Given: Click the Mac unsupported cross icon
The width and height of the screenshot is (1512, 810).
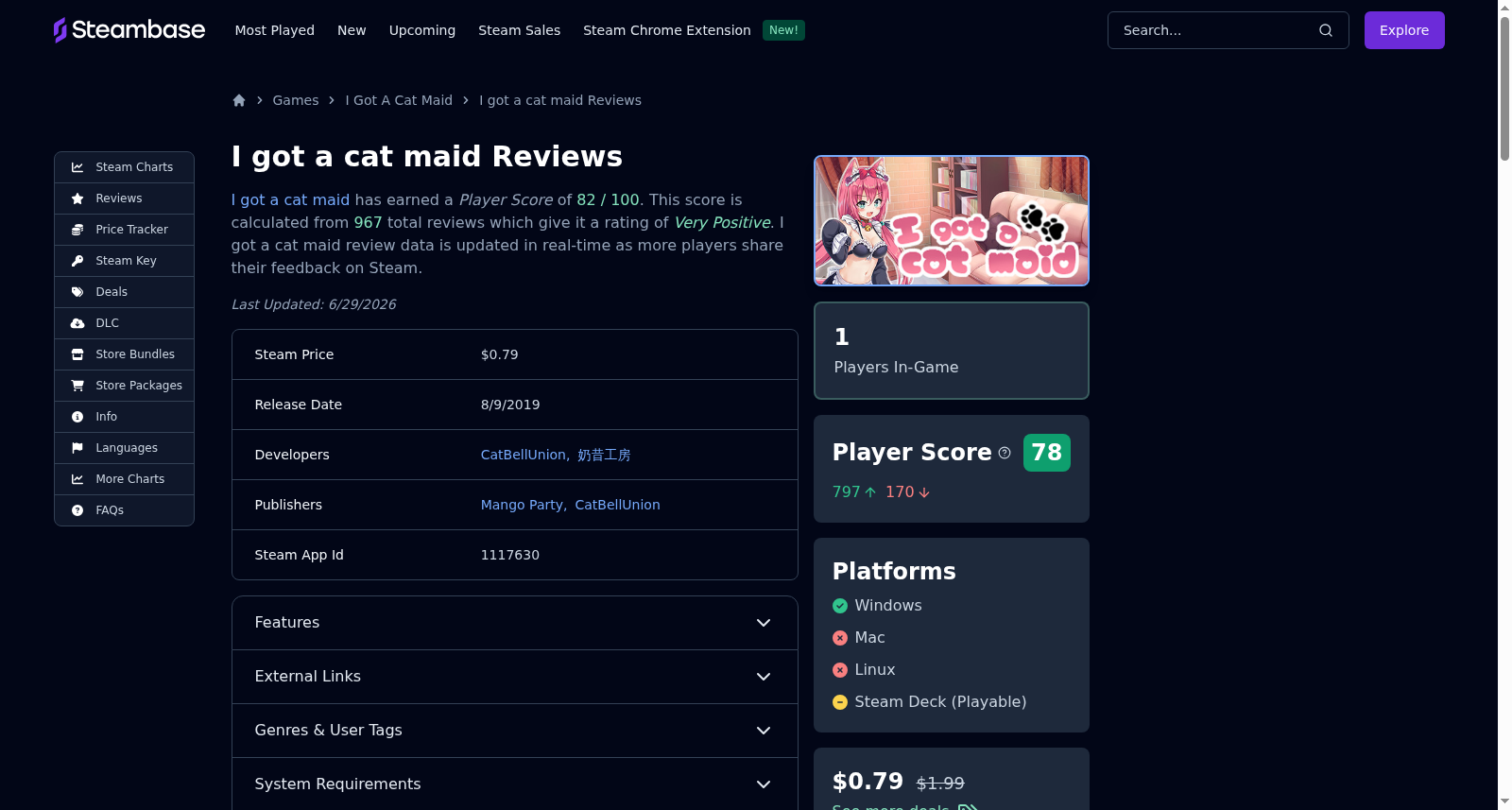Looking at the screenshot, I should [840, 638].
